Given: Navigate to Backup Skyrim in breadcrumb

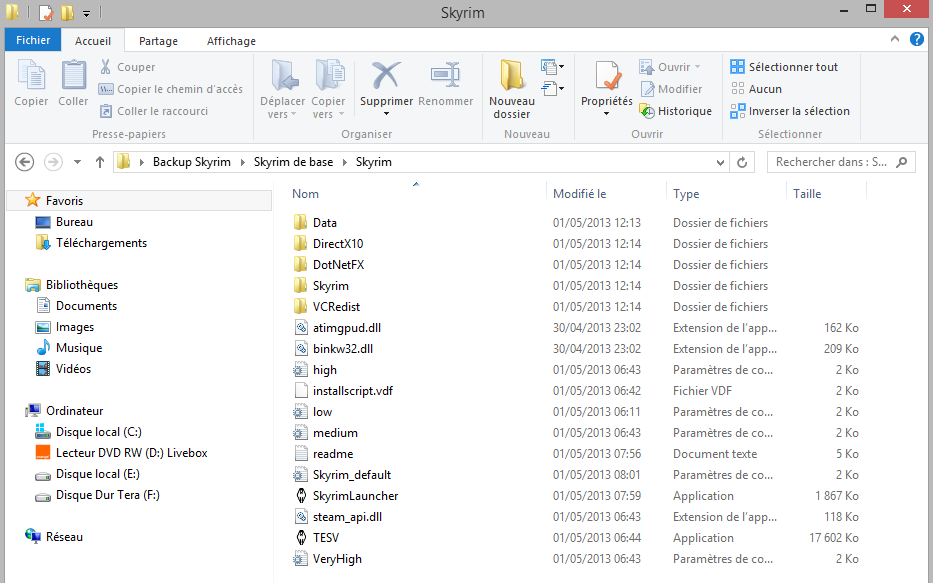Looking at the screenshot, I should click(192, 162).
